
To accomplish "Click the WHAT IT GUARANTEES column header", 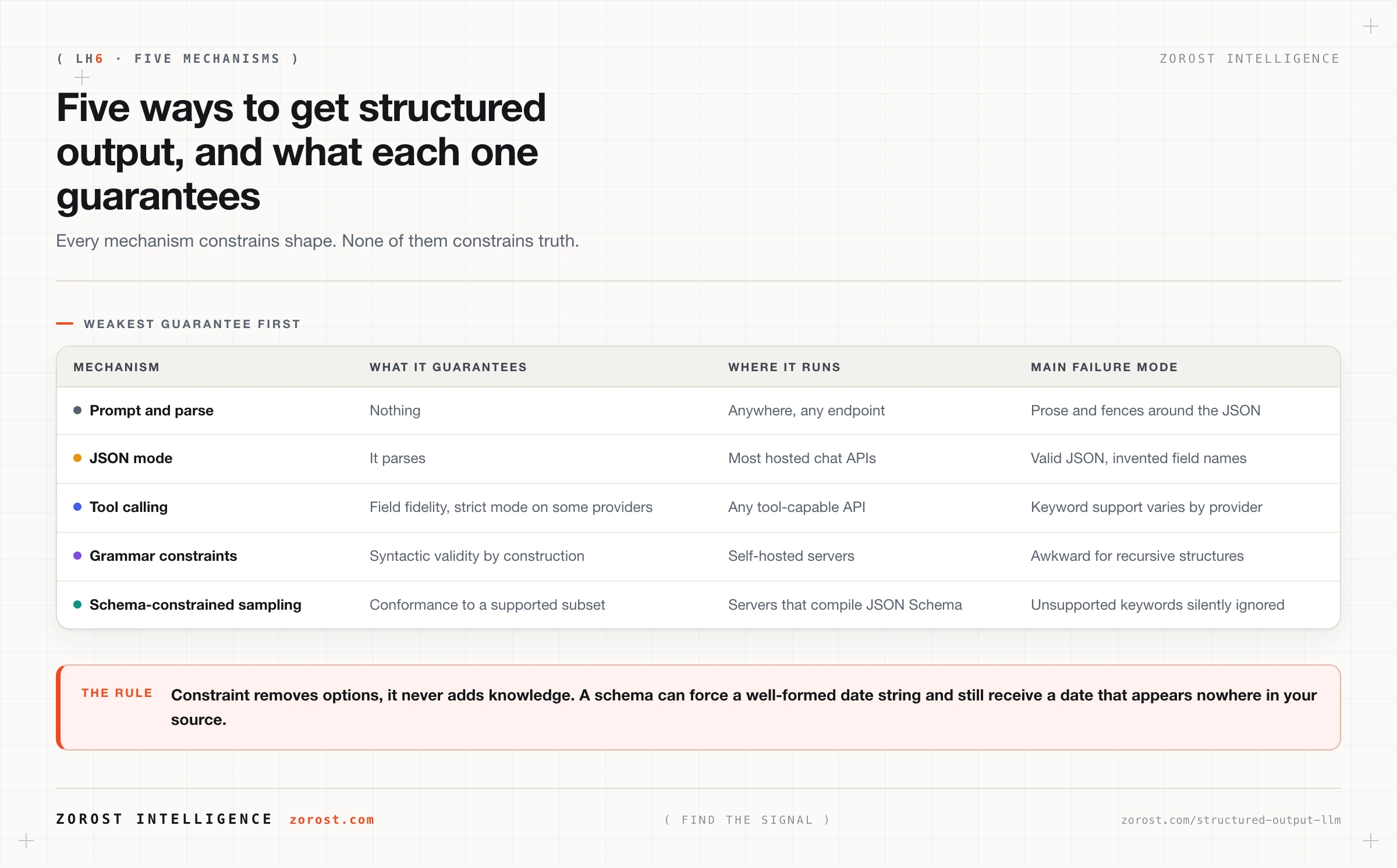I will pyautogui.click(x=448, y=367).
